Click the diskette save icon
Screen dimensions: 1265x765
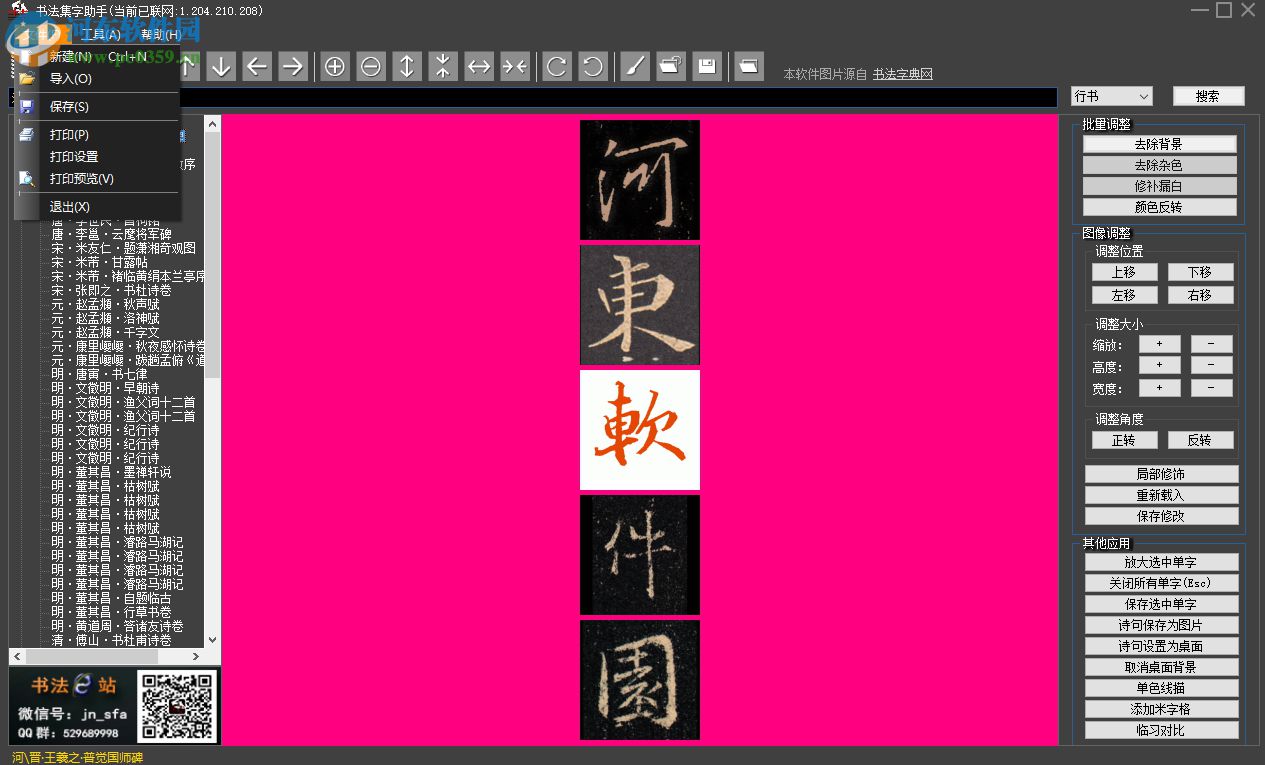pos(707,66)
